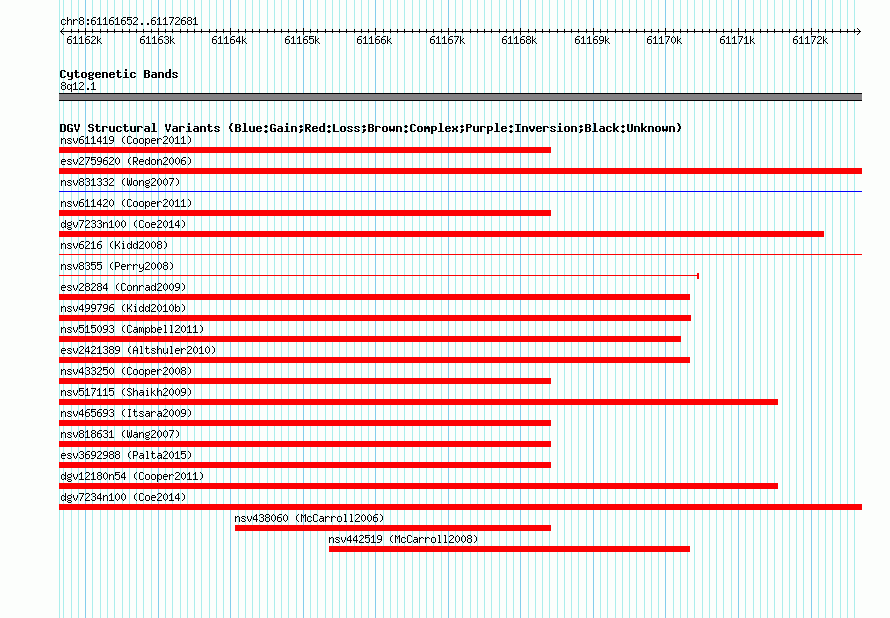
Task: Click the red bar under nsv442519 (McCarroll2008)
Action: tap(509, 549)
